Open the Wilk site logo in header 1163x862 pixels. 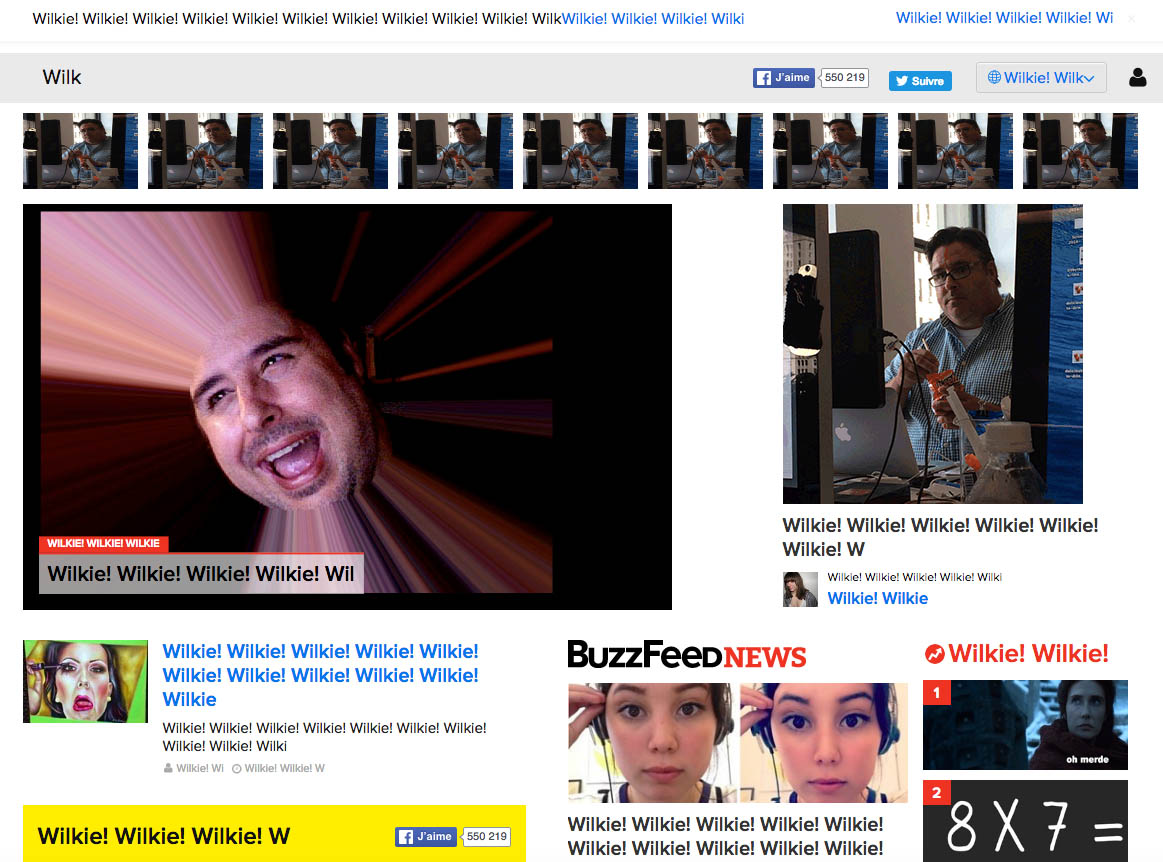62,77
